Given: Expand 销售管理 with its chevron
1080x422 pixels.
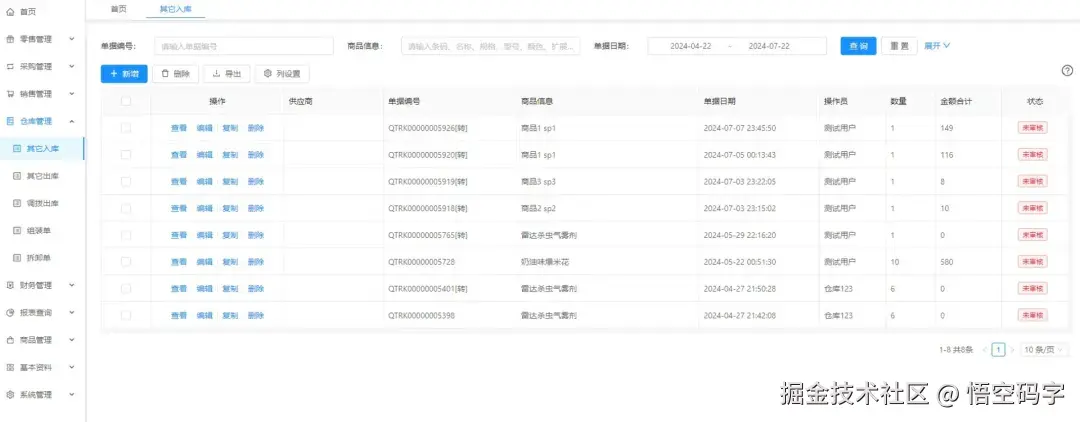Looking at the screenshot, I should pyautogui.click(x=72, y=94).
